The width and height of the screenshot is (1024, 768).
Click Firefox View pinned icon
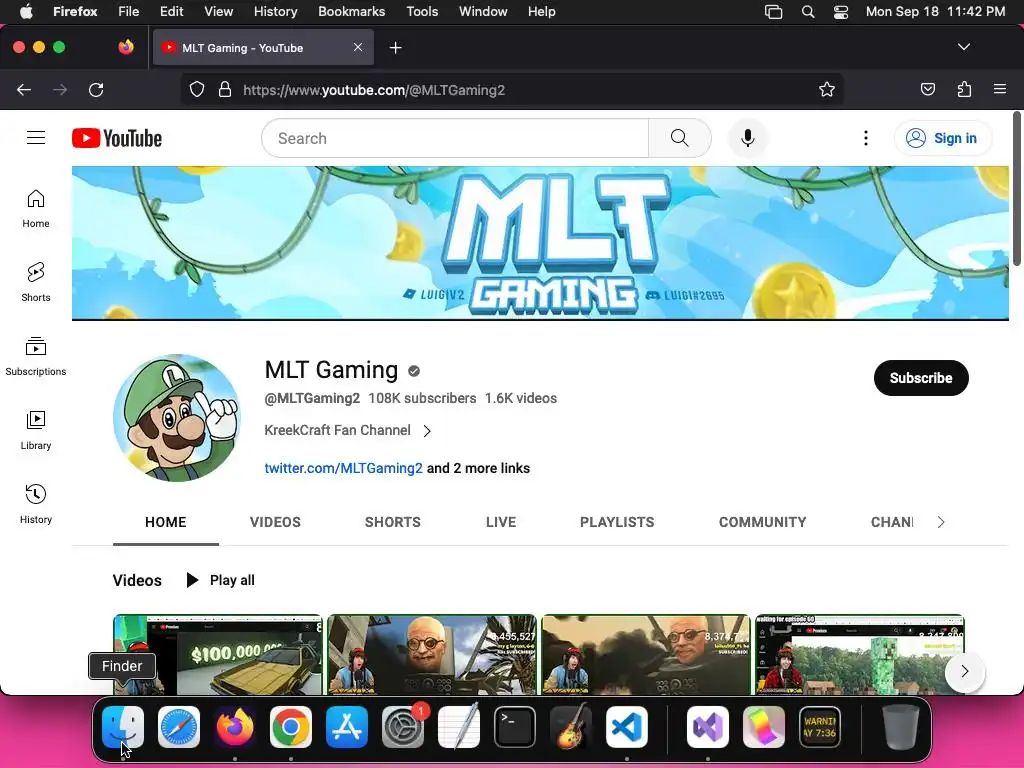[126, 47]
